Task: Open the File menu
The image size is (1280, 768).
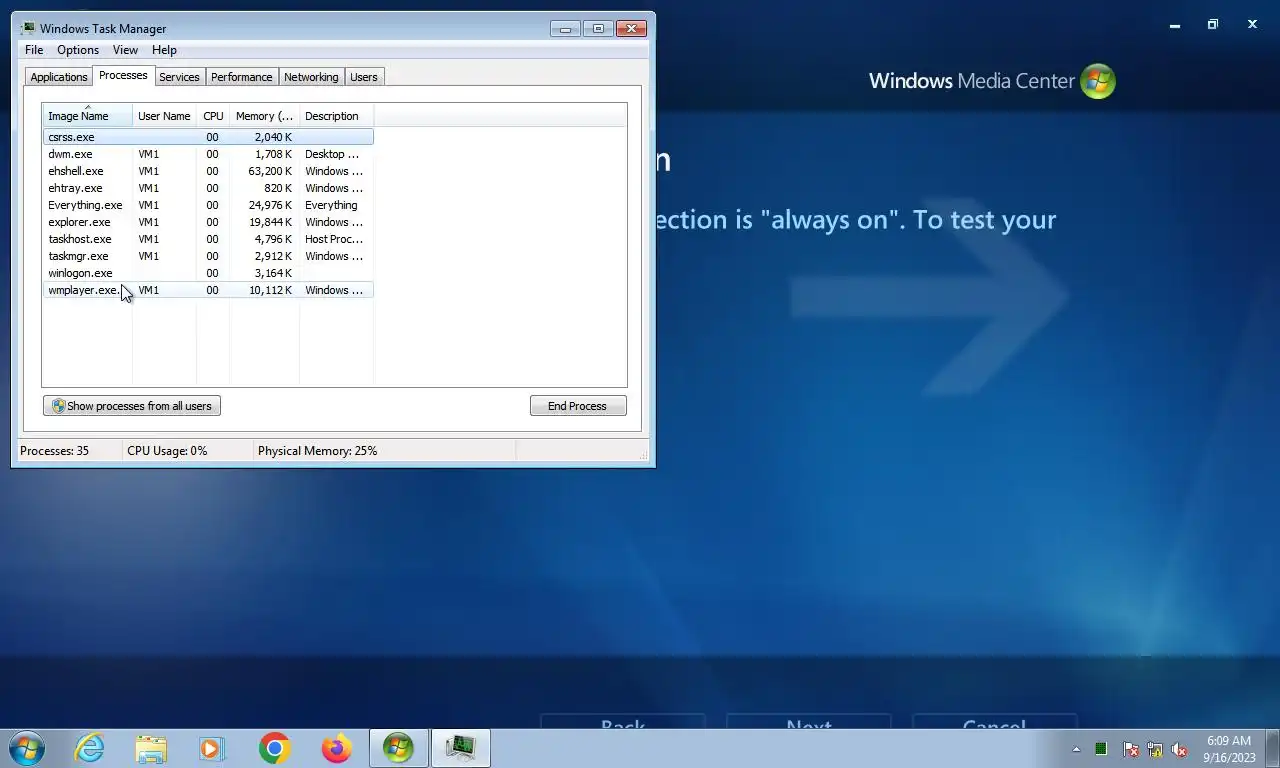Action: (x=34, y=50)
